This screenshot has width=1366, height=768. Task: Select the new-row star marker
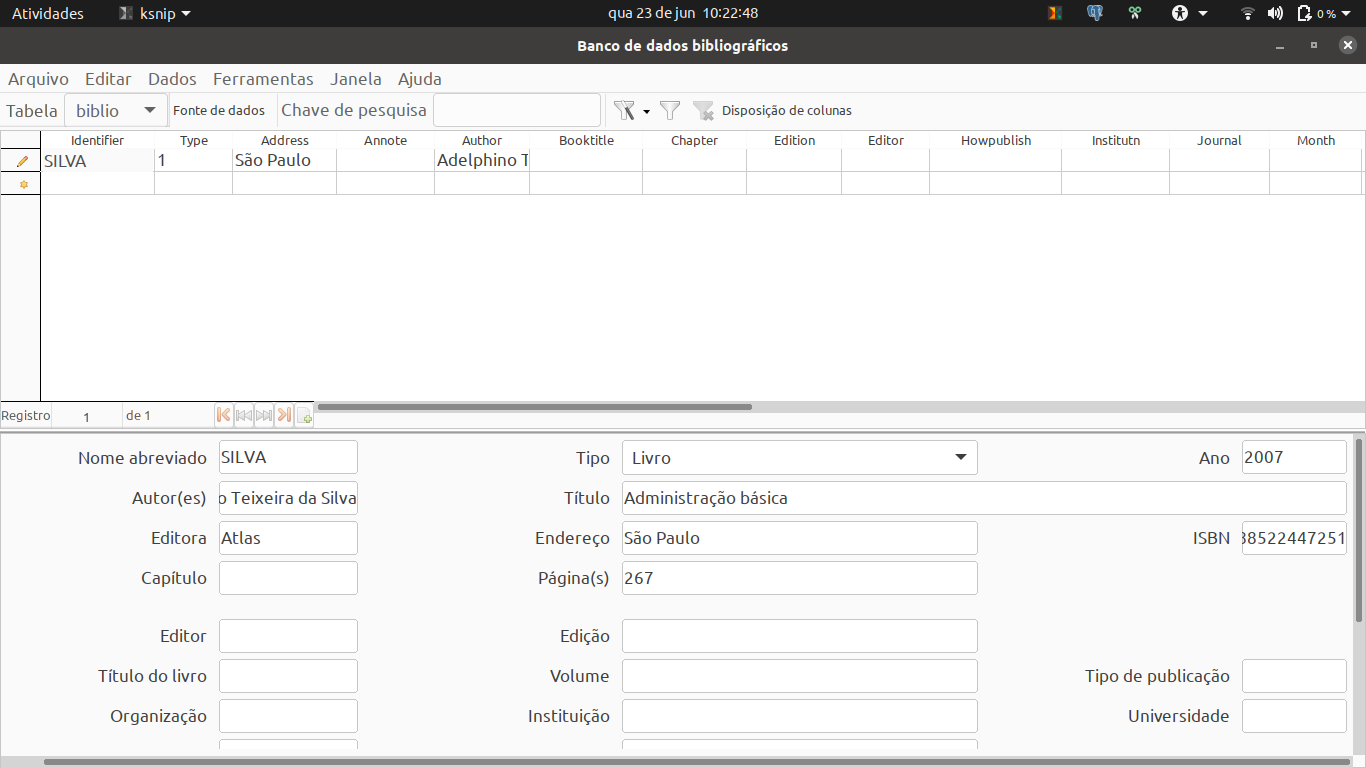point(21,184)
